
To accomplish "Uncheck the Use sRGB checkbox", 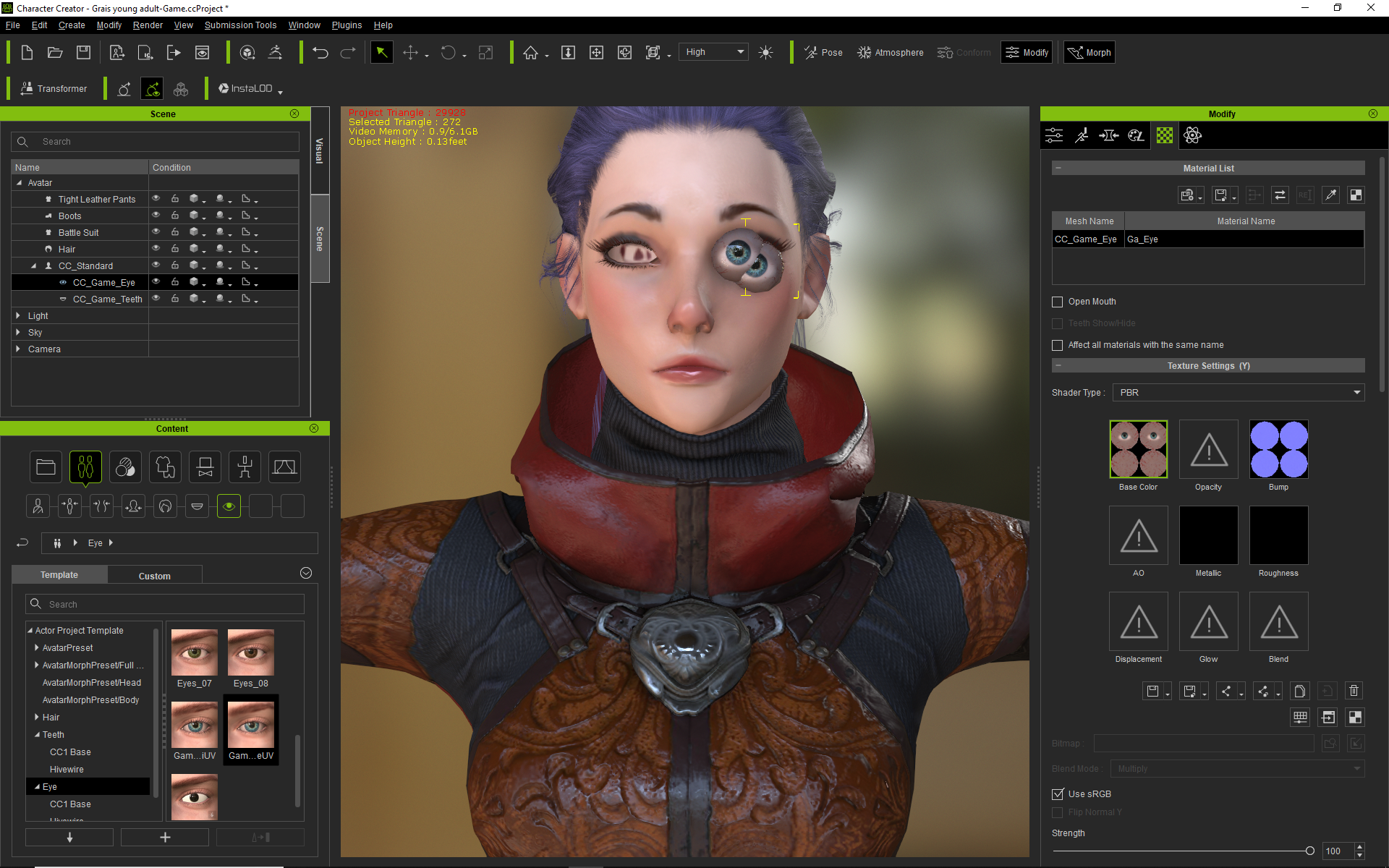I will click(x=1058, y=794).
